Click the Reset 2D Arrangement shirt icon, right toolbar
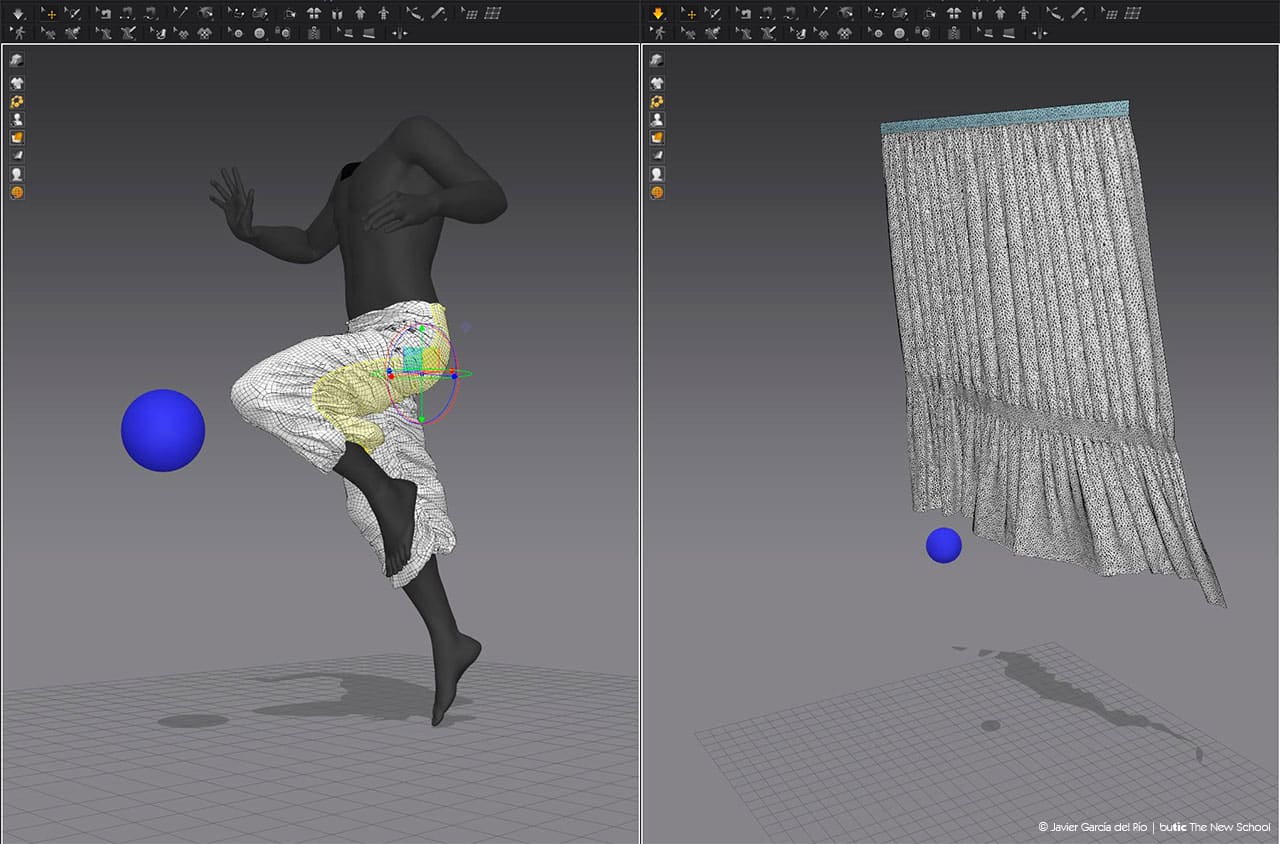 pos(953,14)
